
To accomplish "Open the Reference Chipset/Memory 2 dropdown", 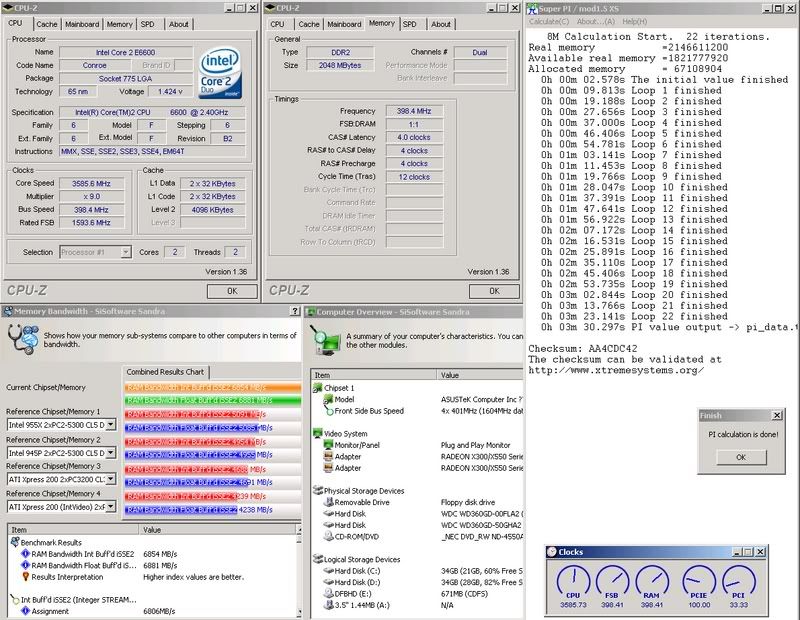I will click(110, 453).
